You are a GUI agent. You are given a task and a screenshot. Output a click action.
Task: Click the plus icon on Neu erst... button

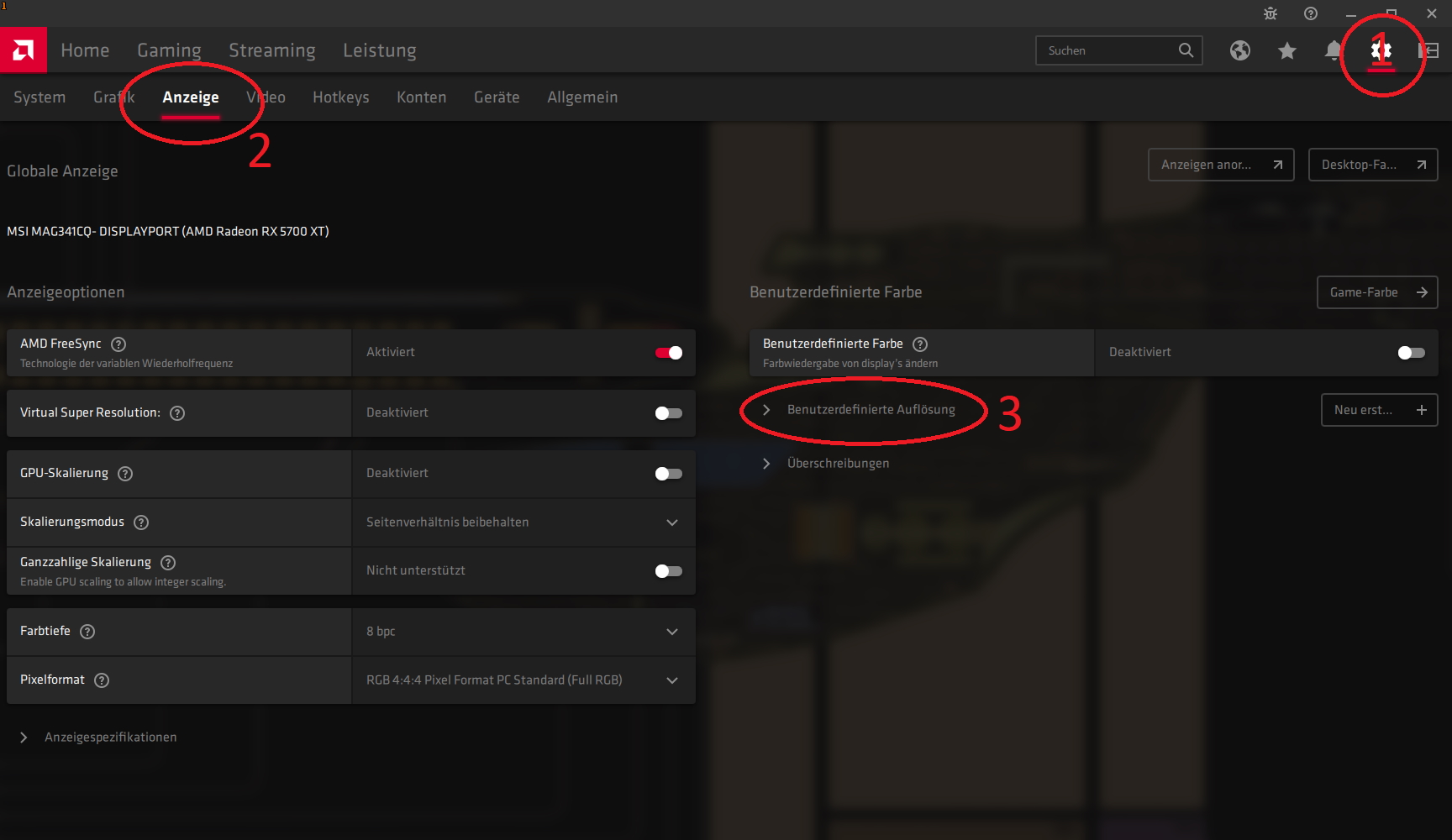pos(1422,410)
